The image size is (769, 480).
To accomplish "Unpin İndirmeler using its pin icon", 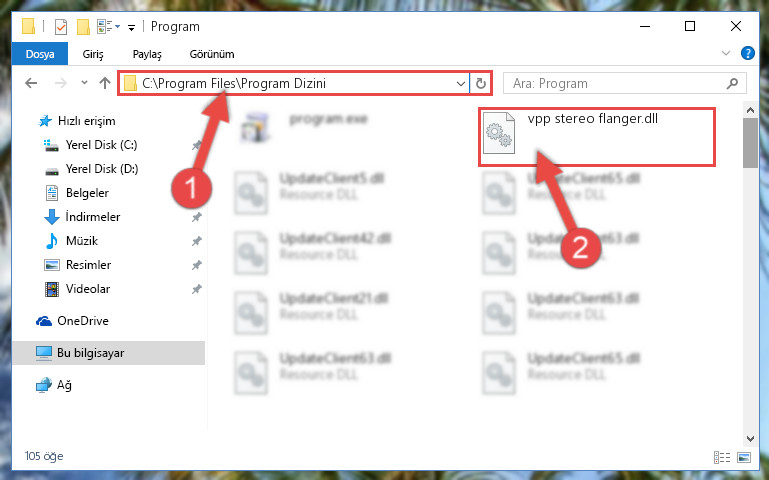I will [197, 217].
